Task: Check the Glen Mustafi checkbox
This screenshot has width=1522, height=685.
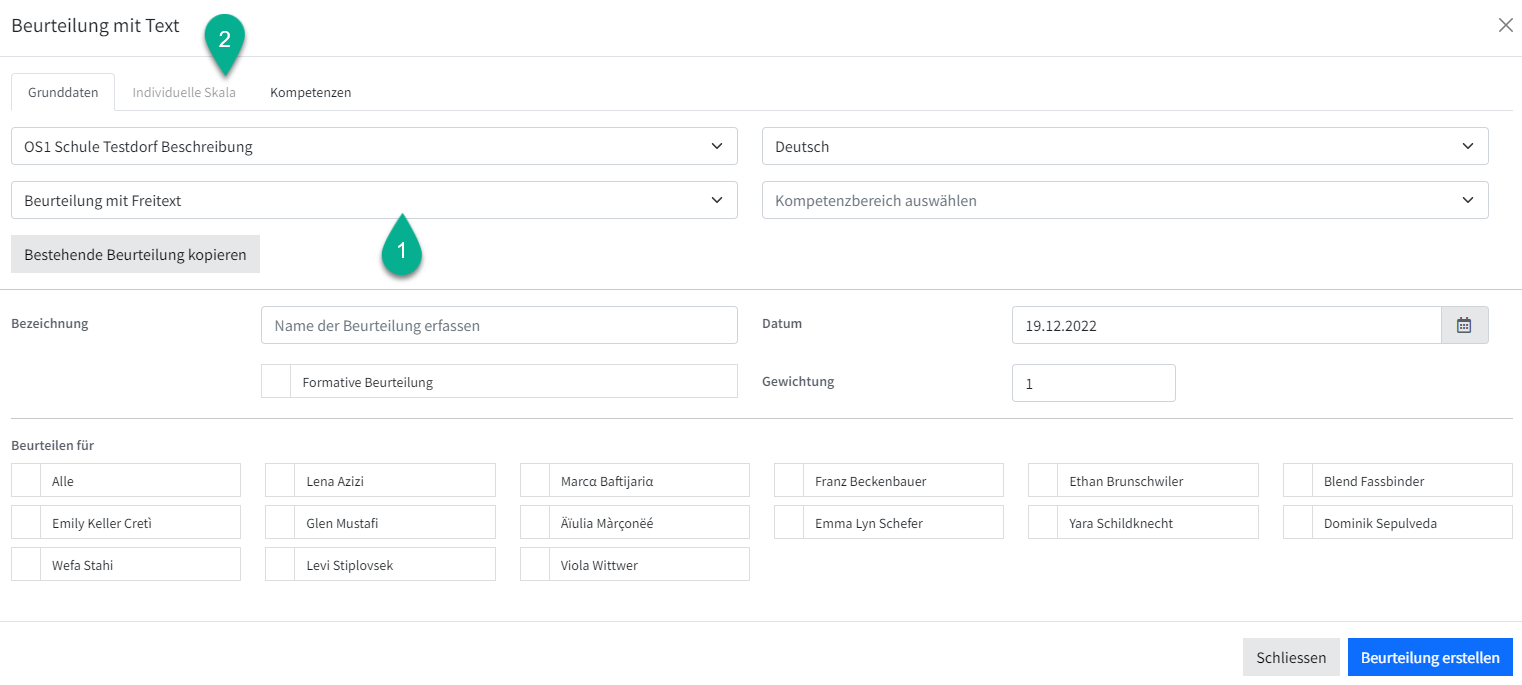Action: pos(280,522)
